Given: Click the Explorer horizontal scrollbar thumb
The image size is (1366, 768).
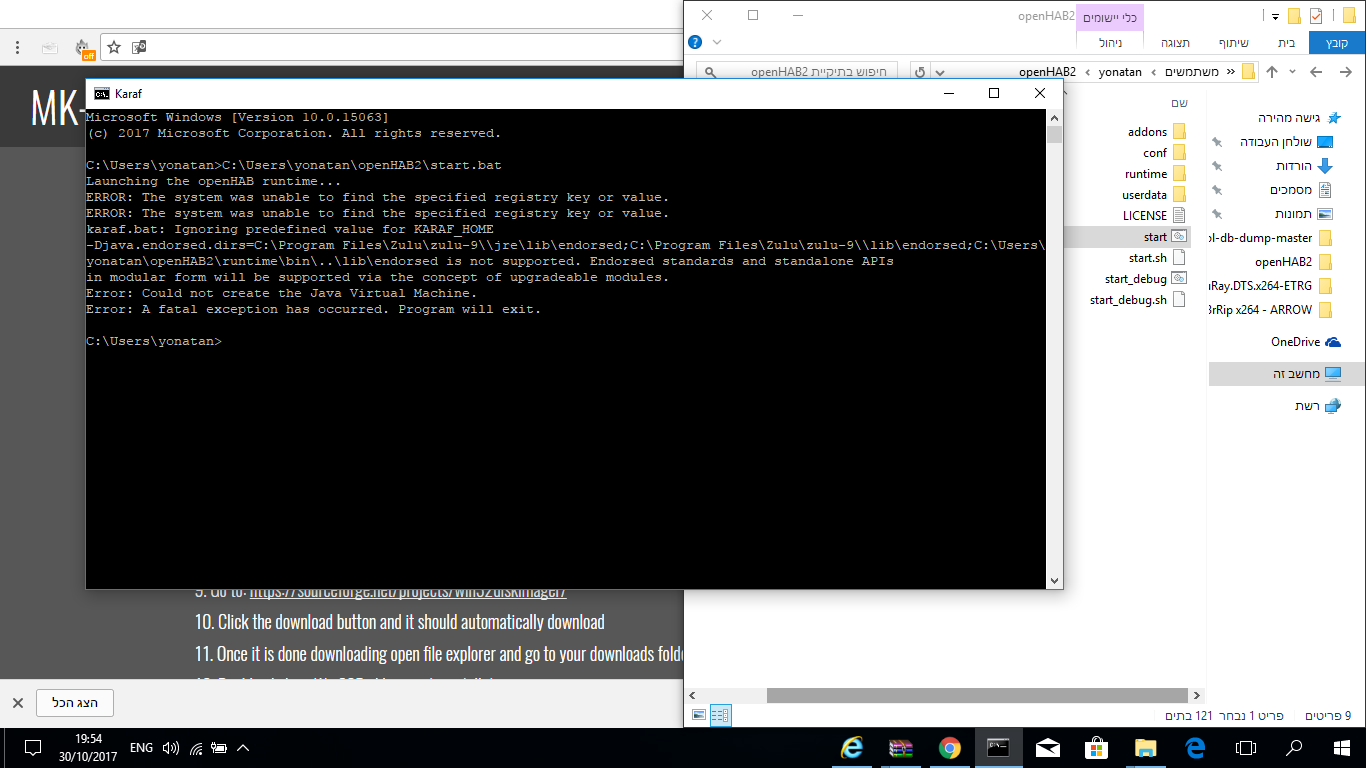Looking at the screenshot, I should [976, 695].
